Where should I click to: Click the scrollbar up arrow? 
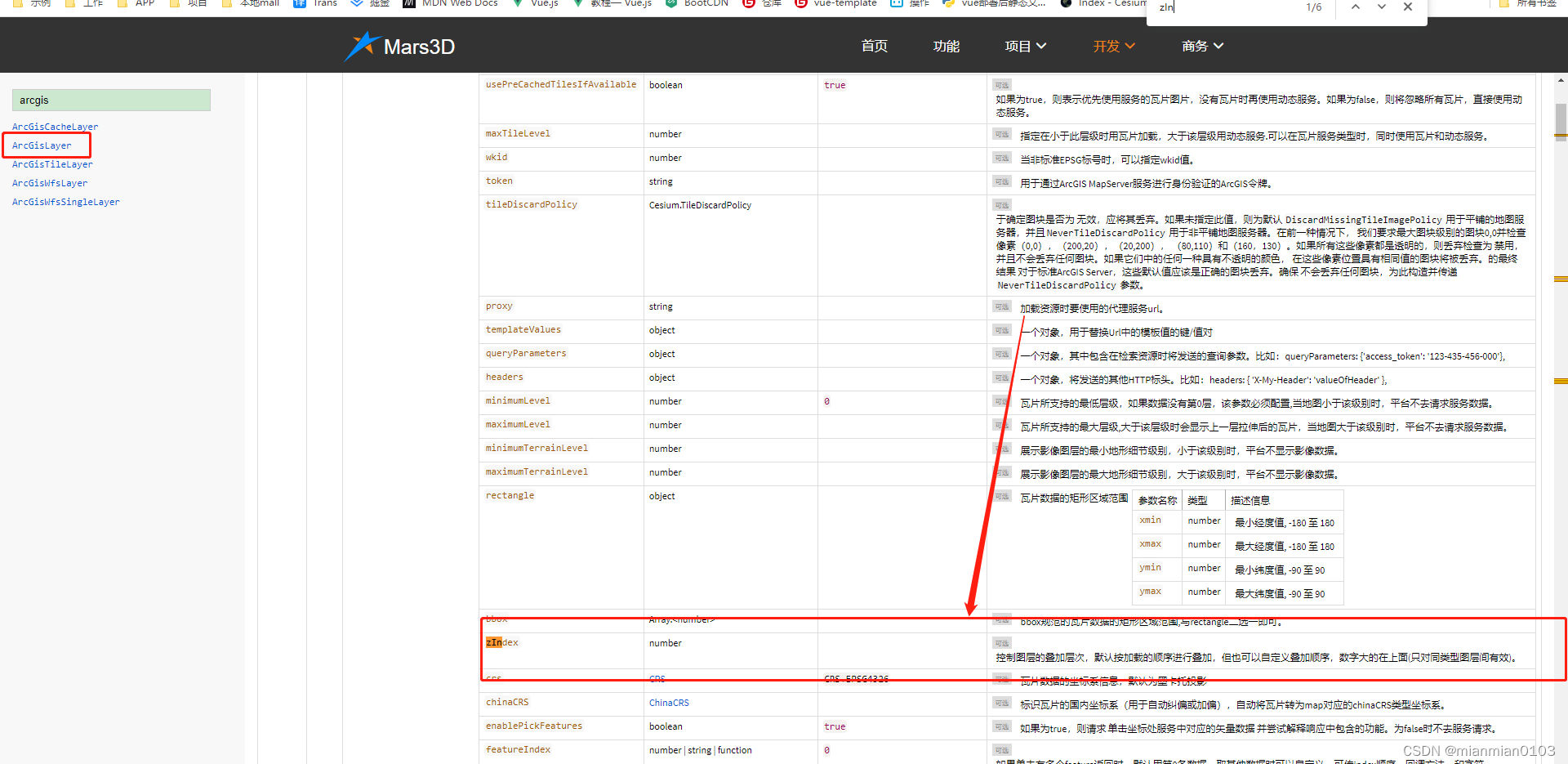coord(1561,80)
